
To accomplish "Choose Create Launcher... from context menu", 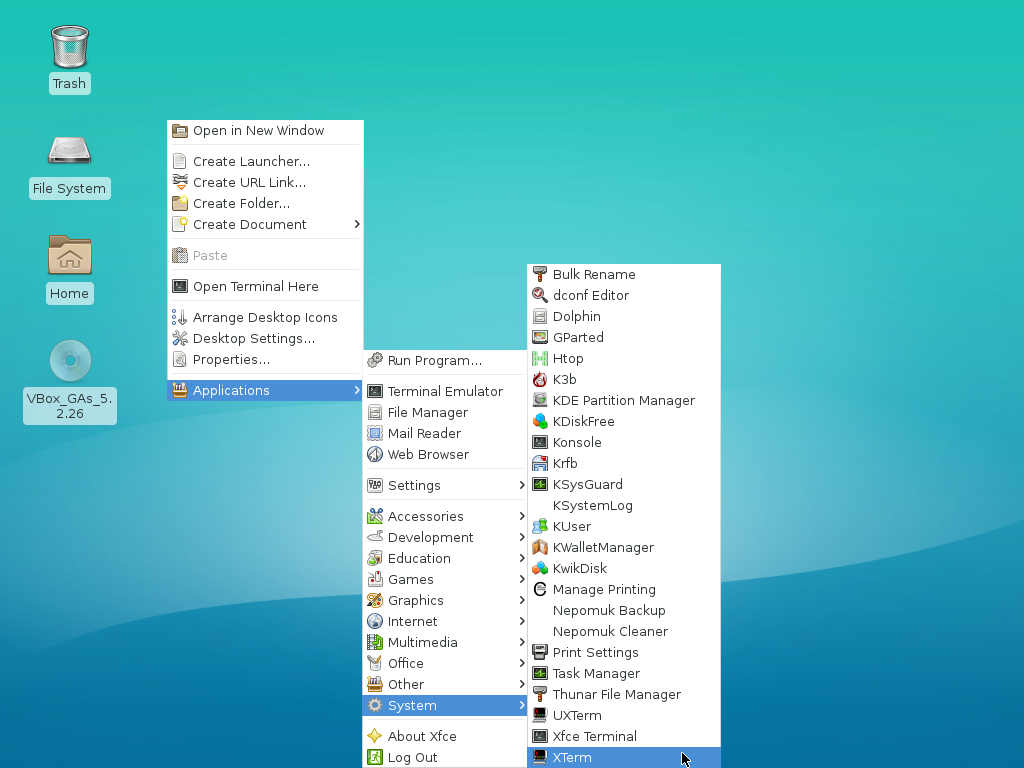I will (265, 161).
